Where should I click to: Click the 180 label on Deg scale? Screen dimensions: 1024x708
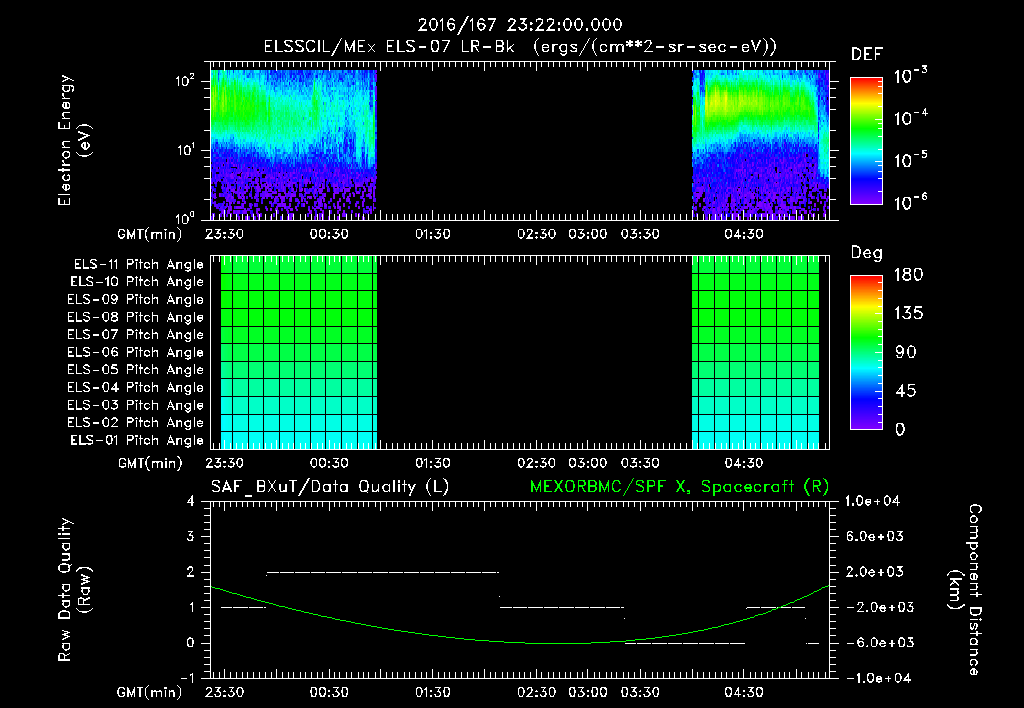908,275
